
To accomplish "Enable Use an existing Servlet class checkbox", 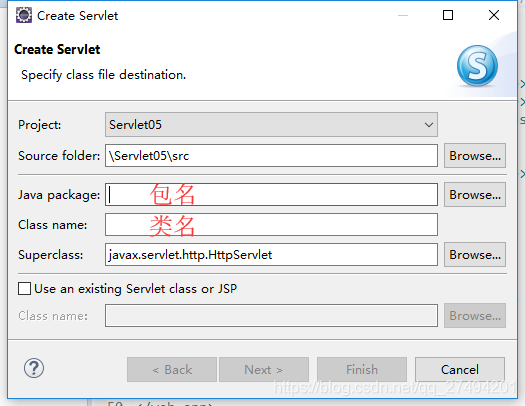I will pyautogui.click(x=24, y=289).
